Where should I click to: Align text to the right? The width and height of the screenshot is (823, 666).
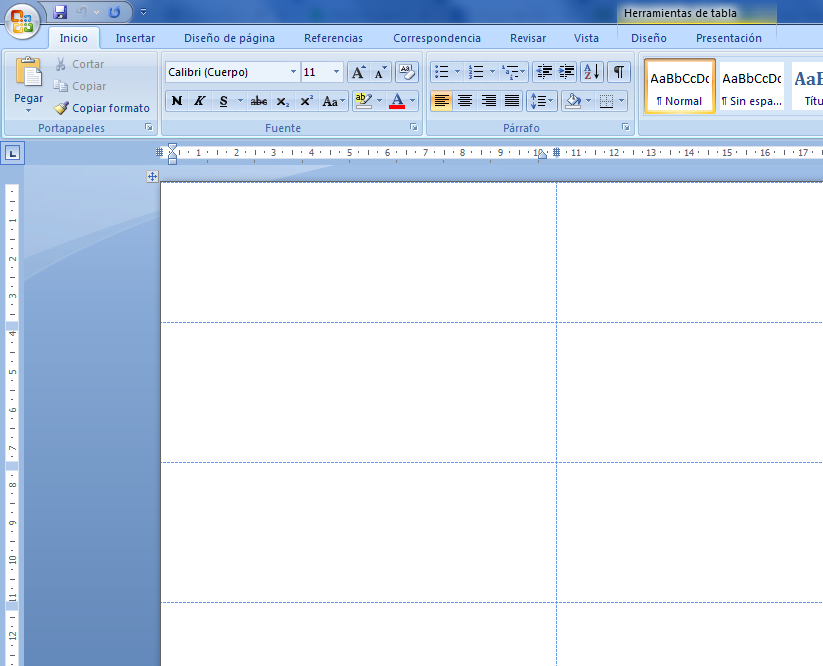point(489,101)
